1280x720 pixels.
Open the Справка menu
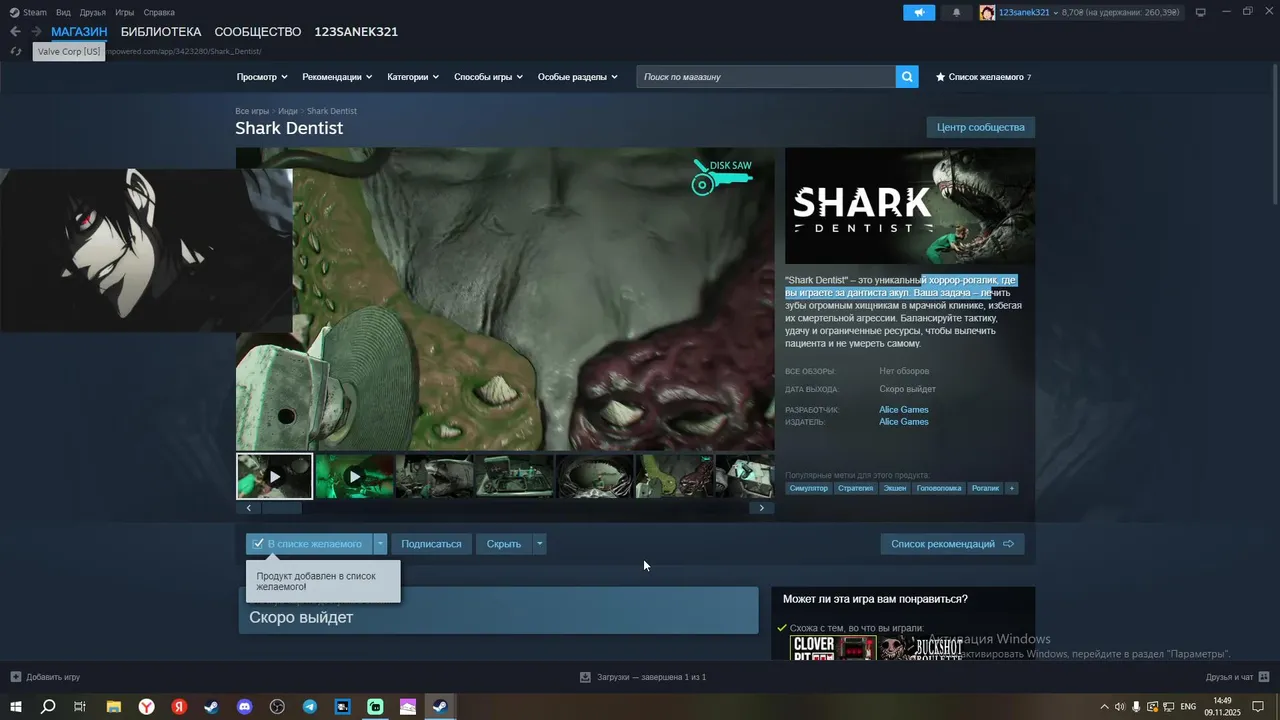(159, 12)
